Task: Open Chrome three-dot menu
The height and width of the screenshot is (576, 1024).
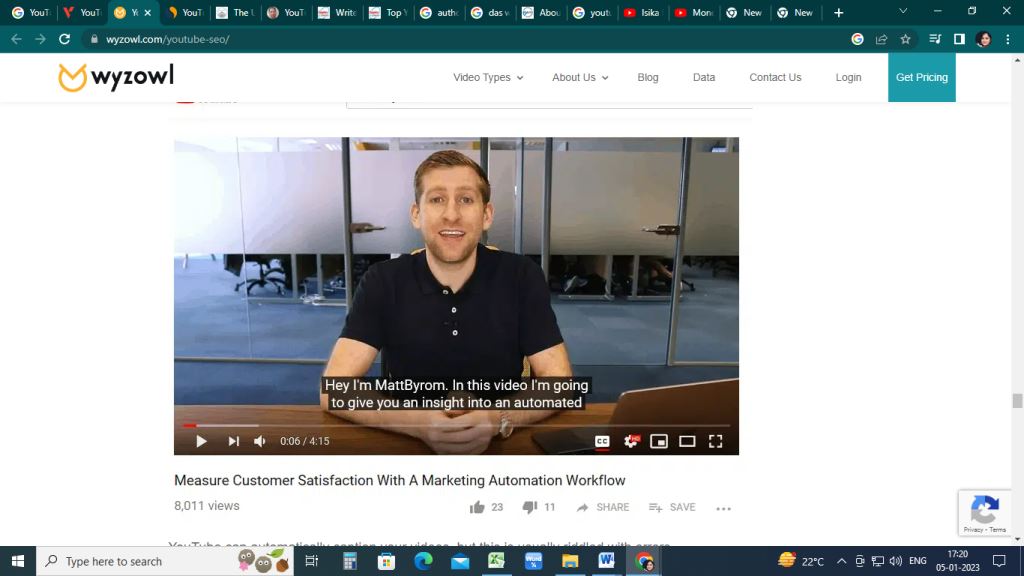Action: click(x=1008, y=39)
